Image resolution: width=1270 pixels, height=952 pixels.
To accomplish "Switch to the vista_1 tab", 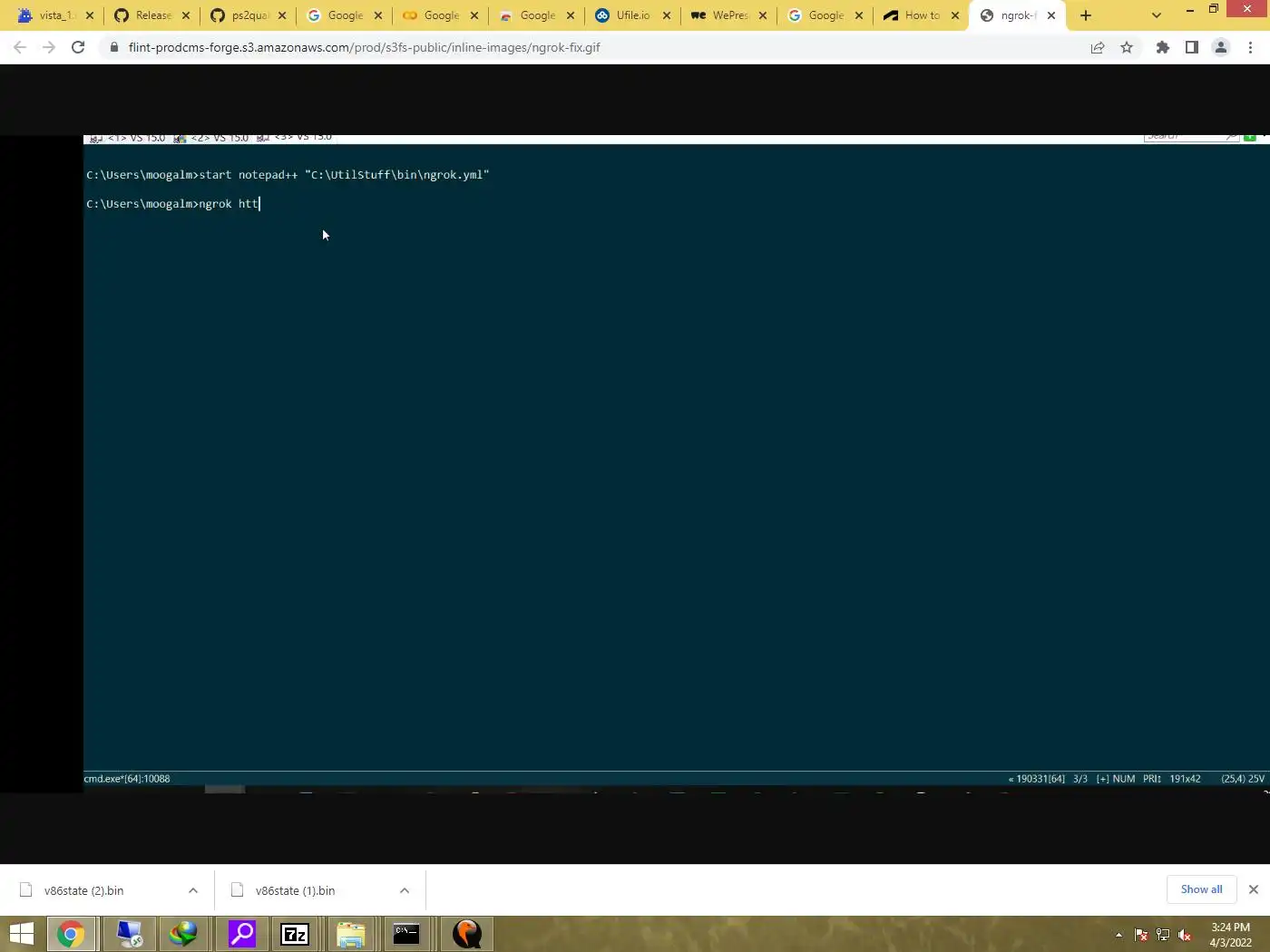I will coord(56,15).
